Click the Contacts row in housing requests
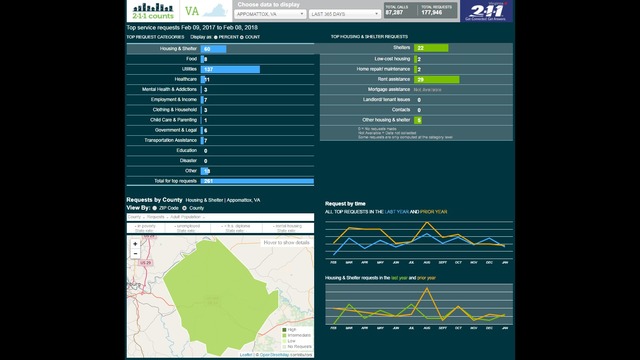Image resolution: width=640 pixels, height=360 pixels. point(416,110)
